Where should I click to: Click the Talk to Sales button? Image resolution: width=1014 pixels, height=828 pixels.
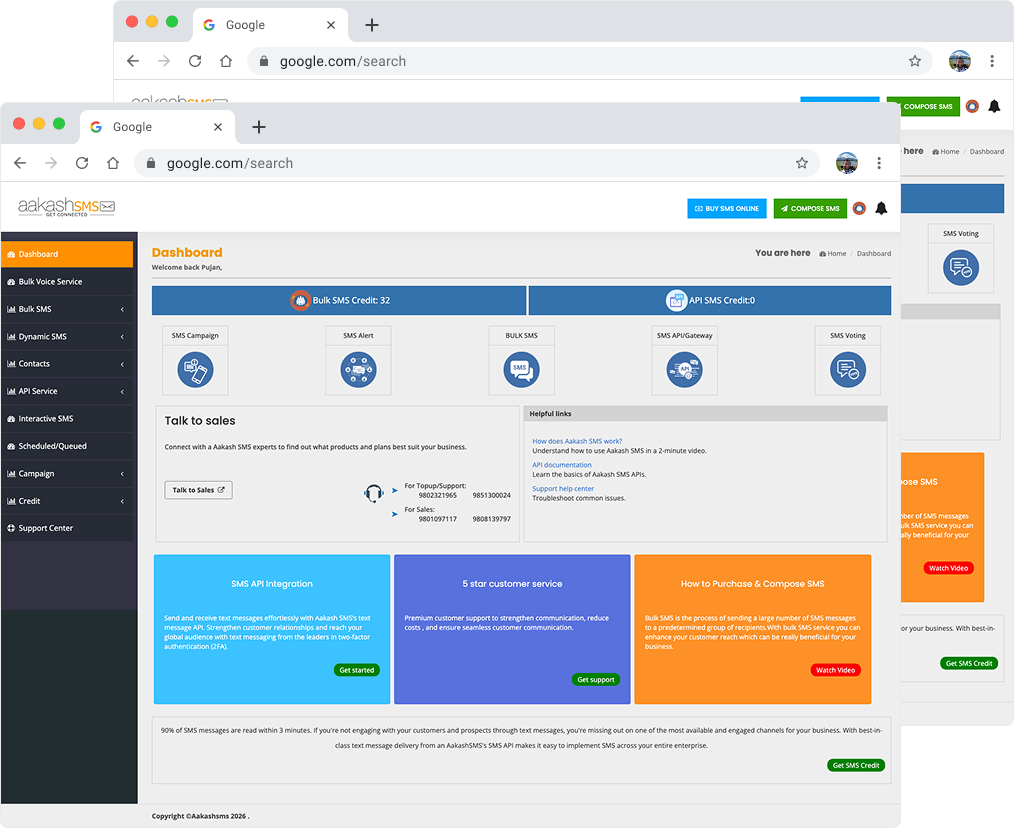coord(198,490)
